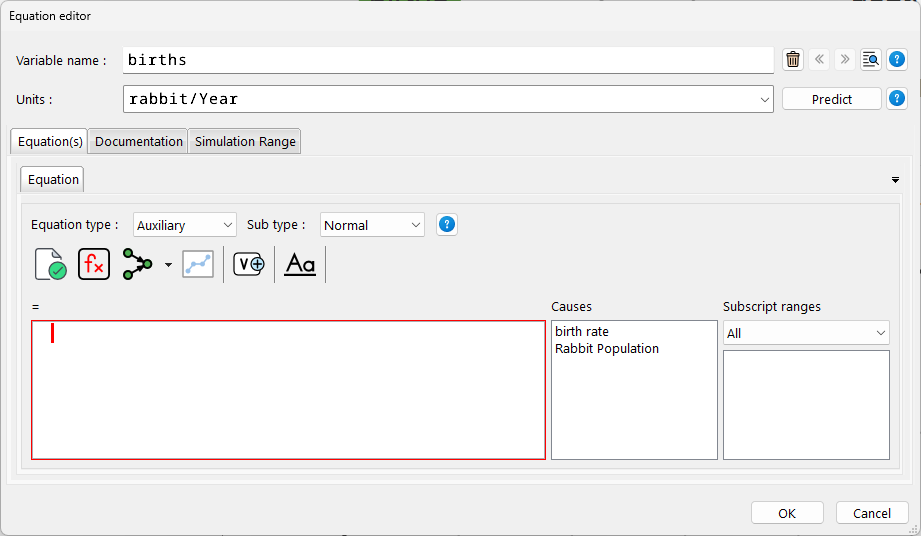Switch to the Simulation Range tab
921x536 pixels.
point(245,142)
